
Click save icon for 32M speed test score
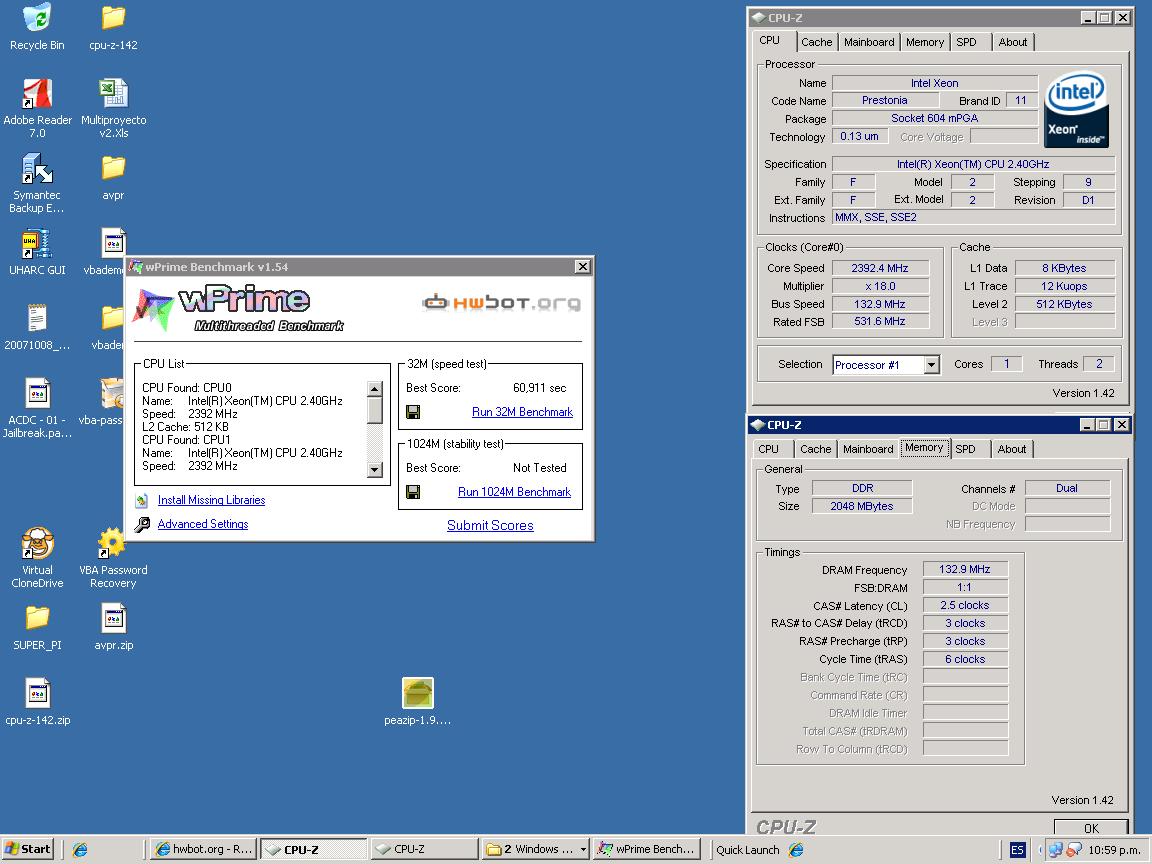(413, 412)
